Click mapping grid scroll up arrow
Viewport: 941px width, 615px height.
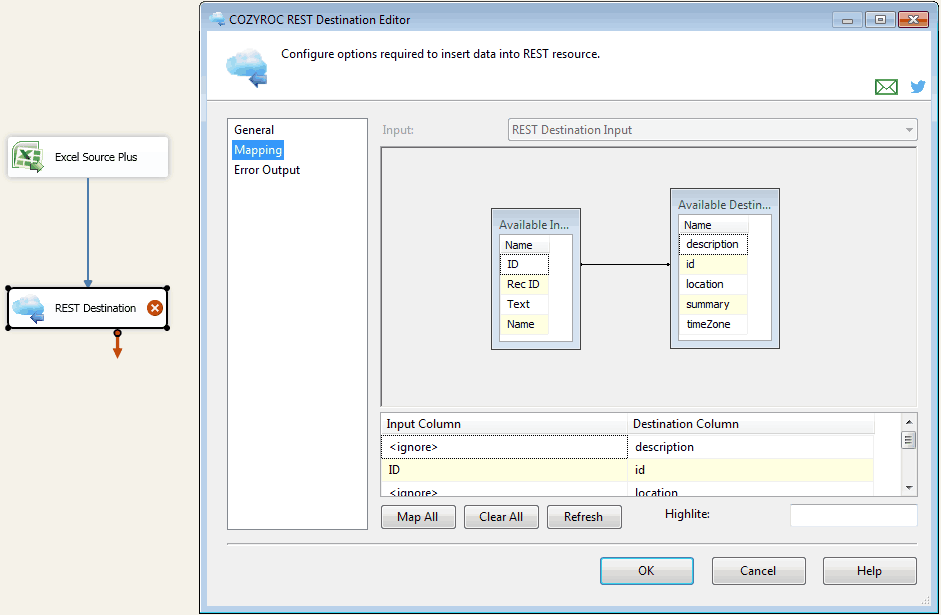click(909, 422)
